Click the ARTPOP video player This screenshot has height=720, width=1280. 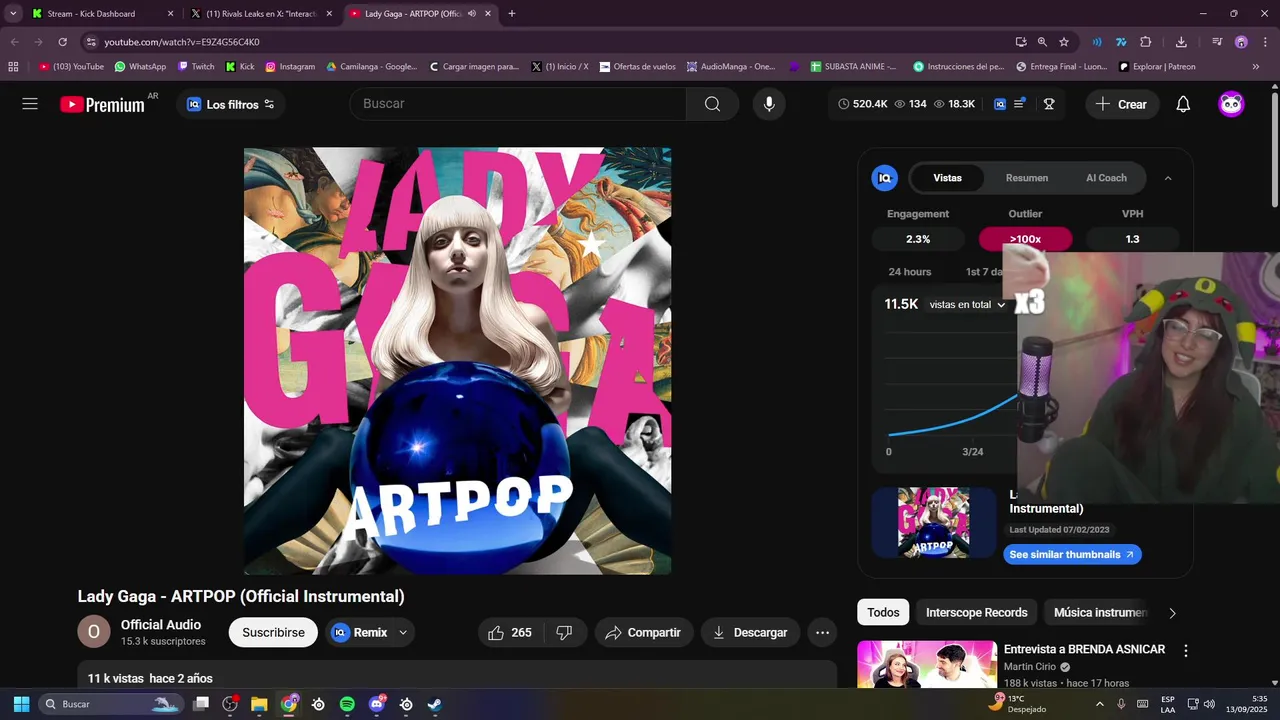(457, 361)
